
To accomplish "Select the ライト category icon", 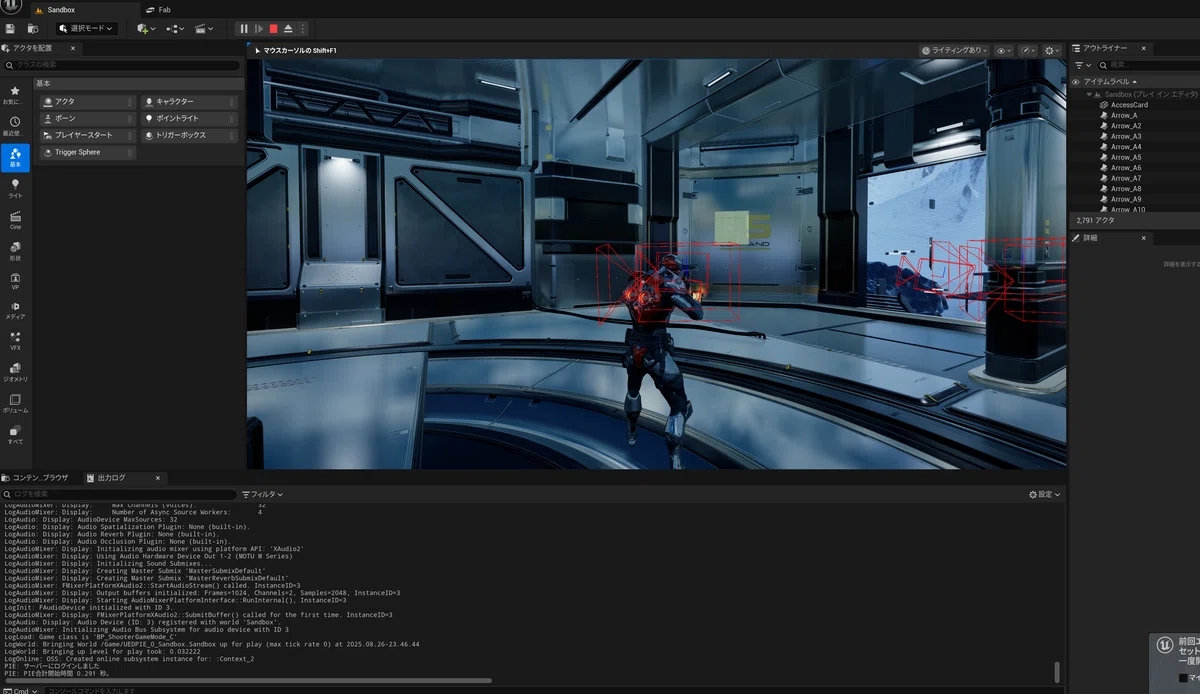I will (x=15, y=188).
